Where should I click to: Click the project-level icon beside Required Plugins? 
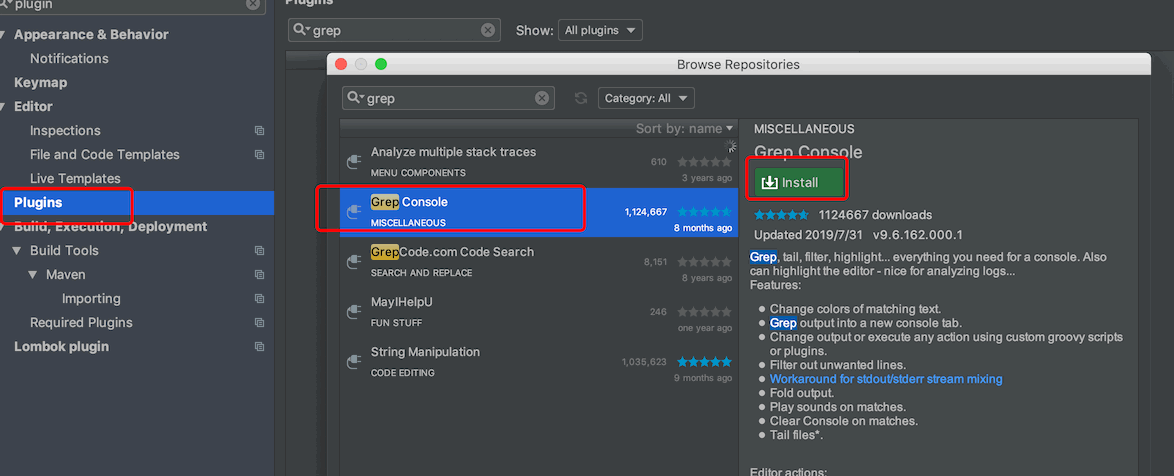[x=259, y=323]
